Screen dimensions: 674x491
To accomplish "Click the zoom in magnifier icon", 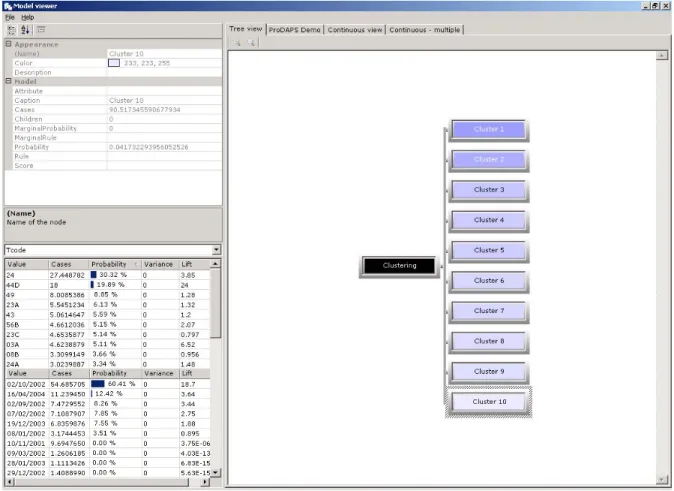I will point(237,42).
